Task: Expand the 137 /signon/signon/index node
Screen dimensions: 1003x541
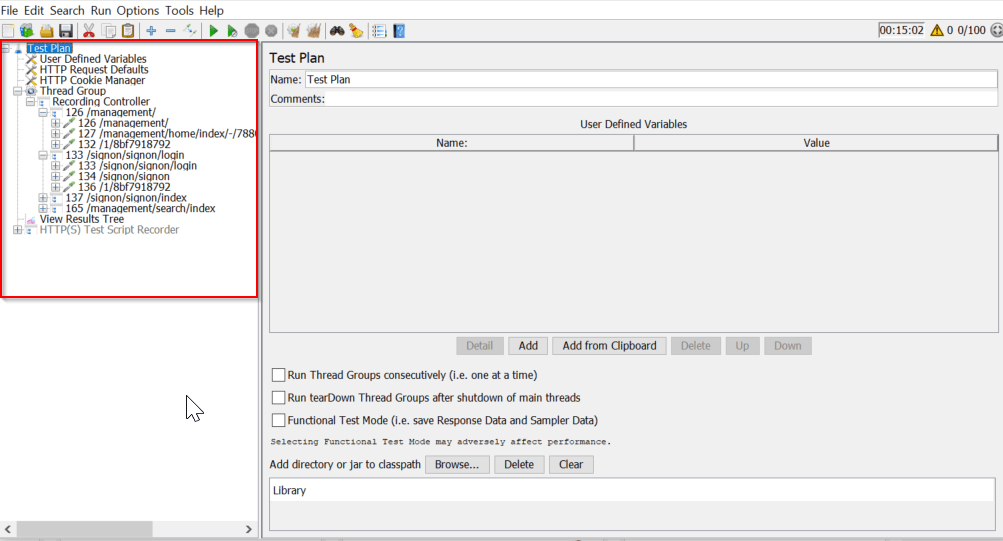Action: [43, 198]
